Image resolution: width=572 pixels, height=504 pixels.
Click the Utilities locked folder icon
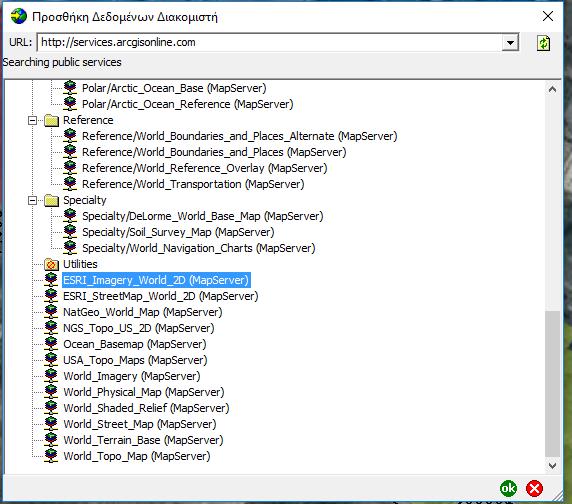coord(51,264)
